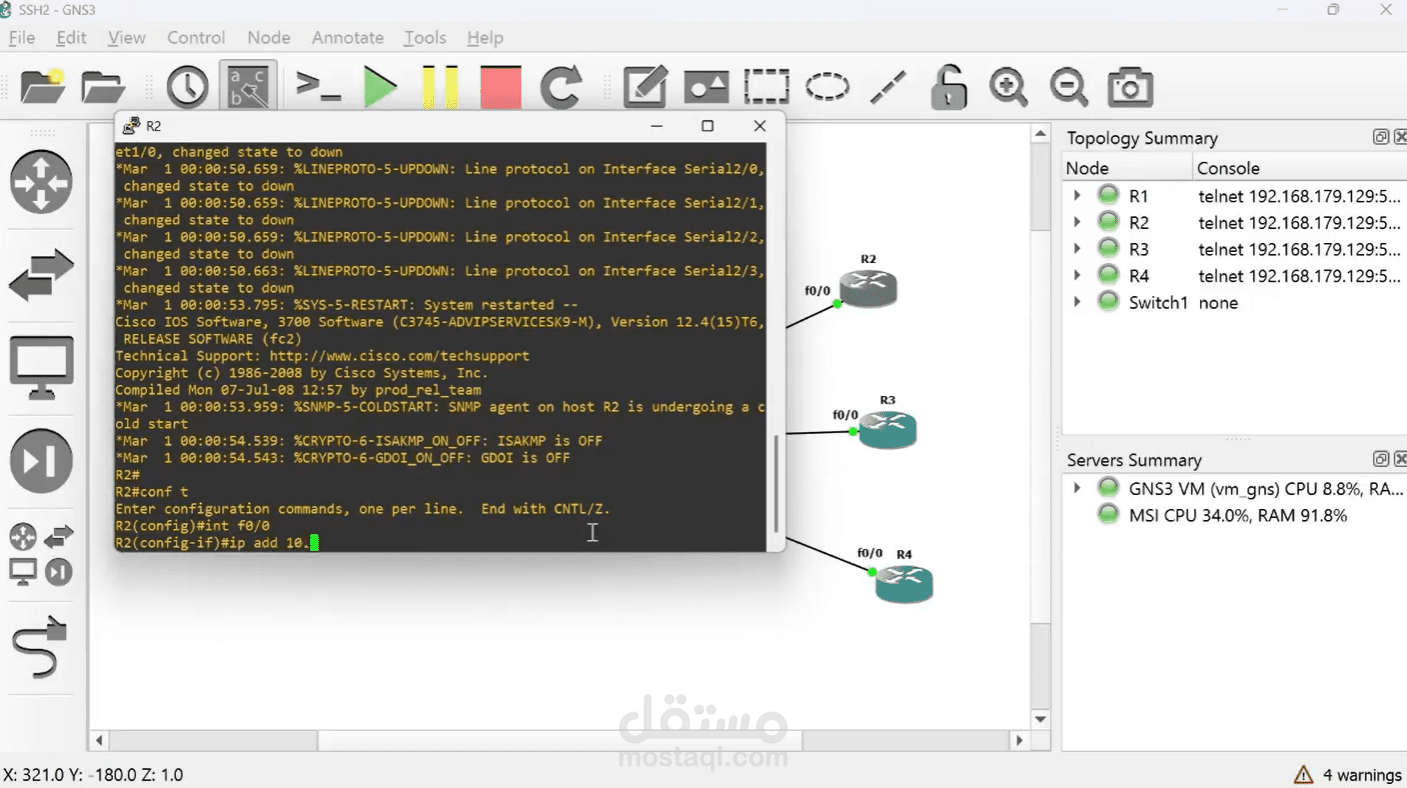
Task: Maximize the R2 console window
Action: click(707, 126)
